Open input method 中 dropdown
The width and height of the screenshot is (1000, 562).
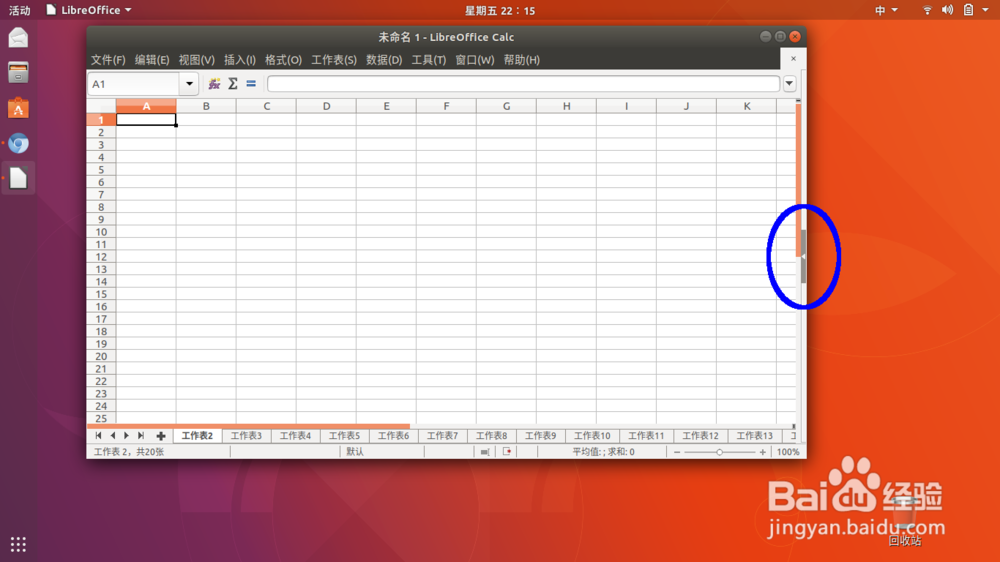click(886, 10)
